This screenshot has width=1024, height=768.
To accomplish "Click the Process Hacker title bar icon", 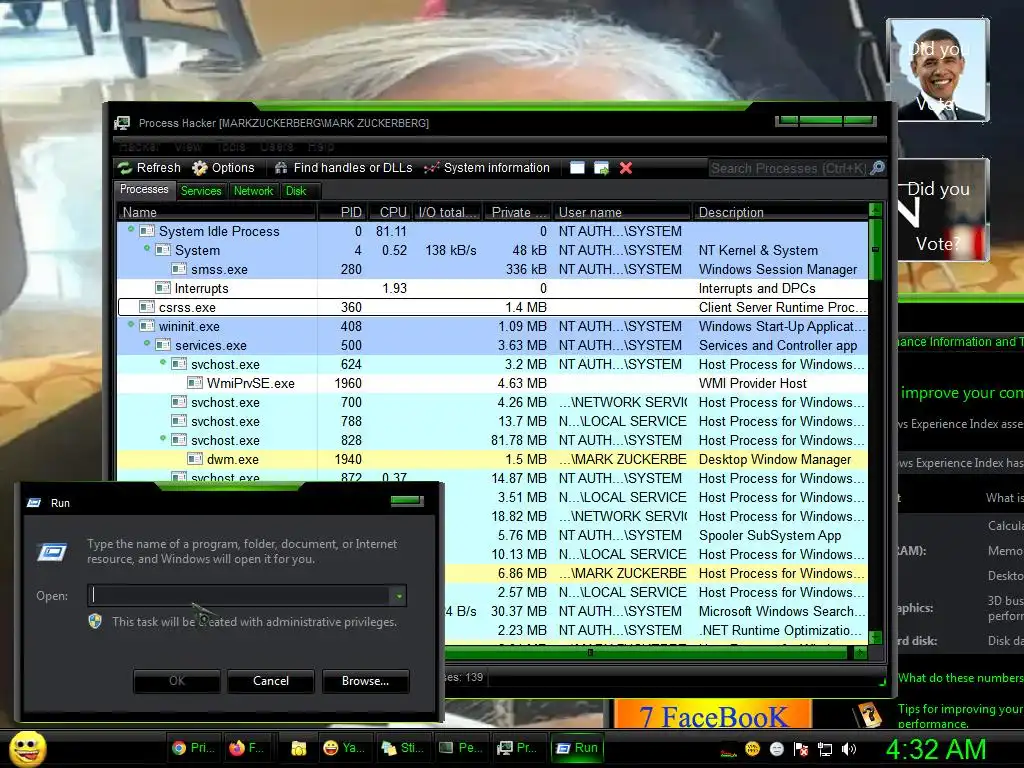I will click(122, 123).
